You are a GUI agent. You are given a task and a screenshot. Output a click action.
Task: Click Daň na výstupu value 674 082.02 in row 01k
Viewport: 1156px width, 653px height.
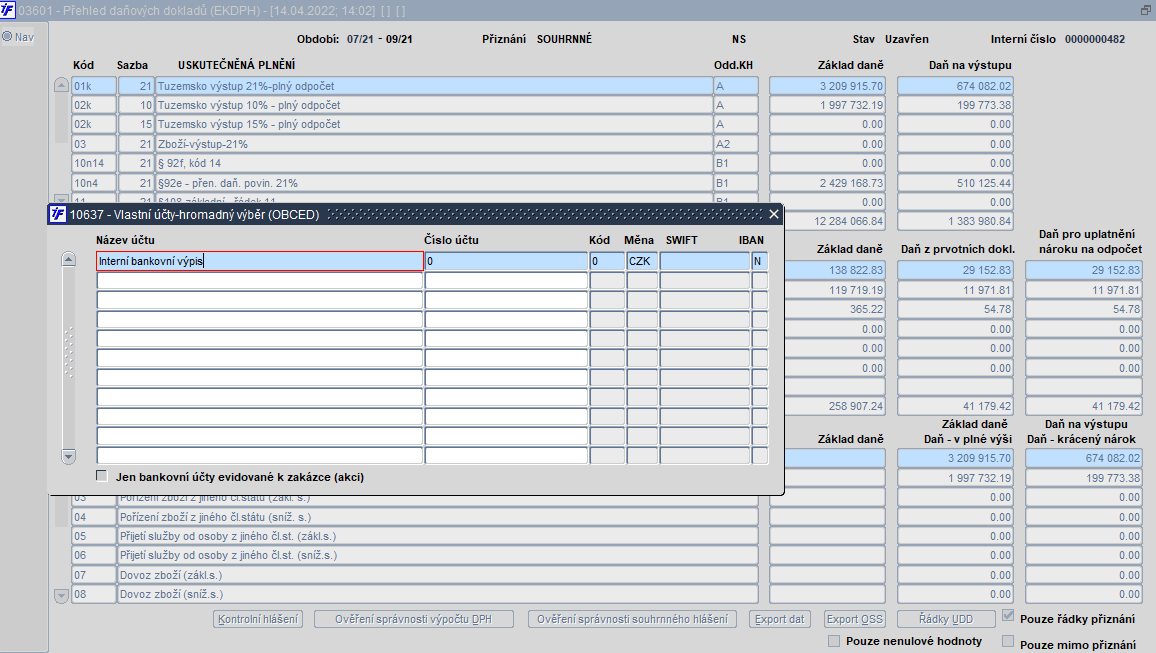click(x=955, y=86)
